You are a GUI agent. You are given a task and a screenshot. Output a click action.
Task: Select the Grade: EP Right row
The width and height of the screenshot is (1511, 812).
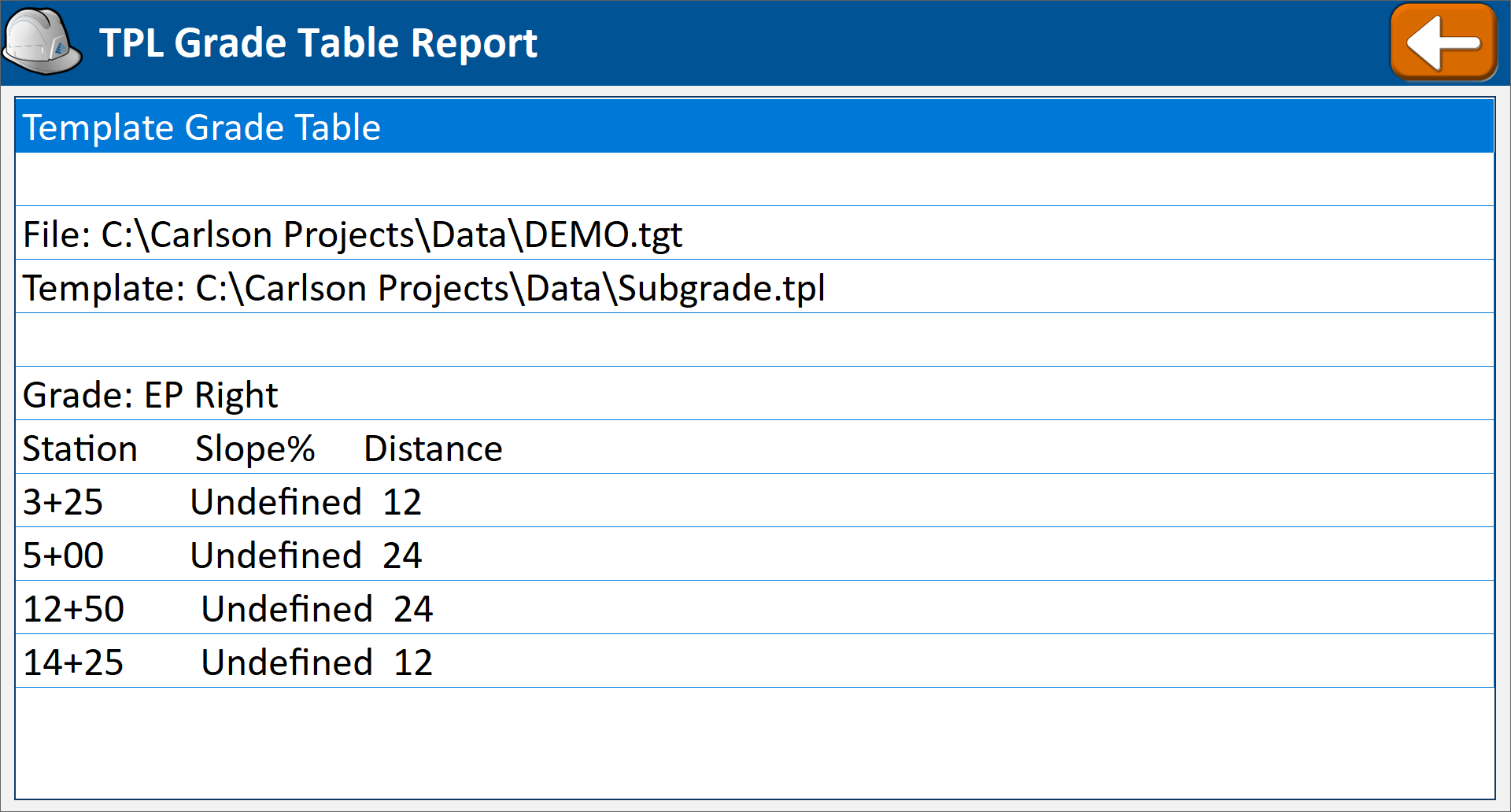pos(755,394)
